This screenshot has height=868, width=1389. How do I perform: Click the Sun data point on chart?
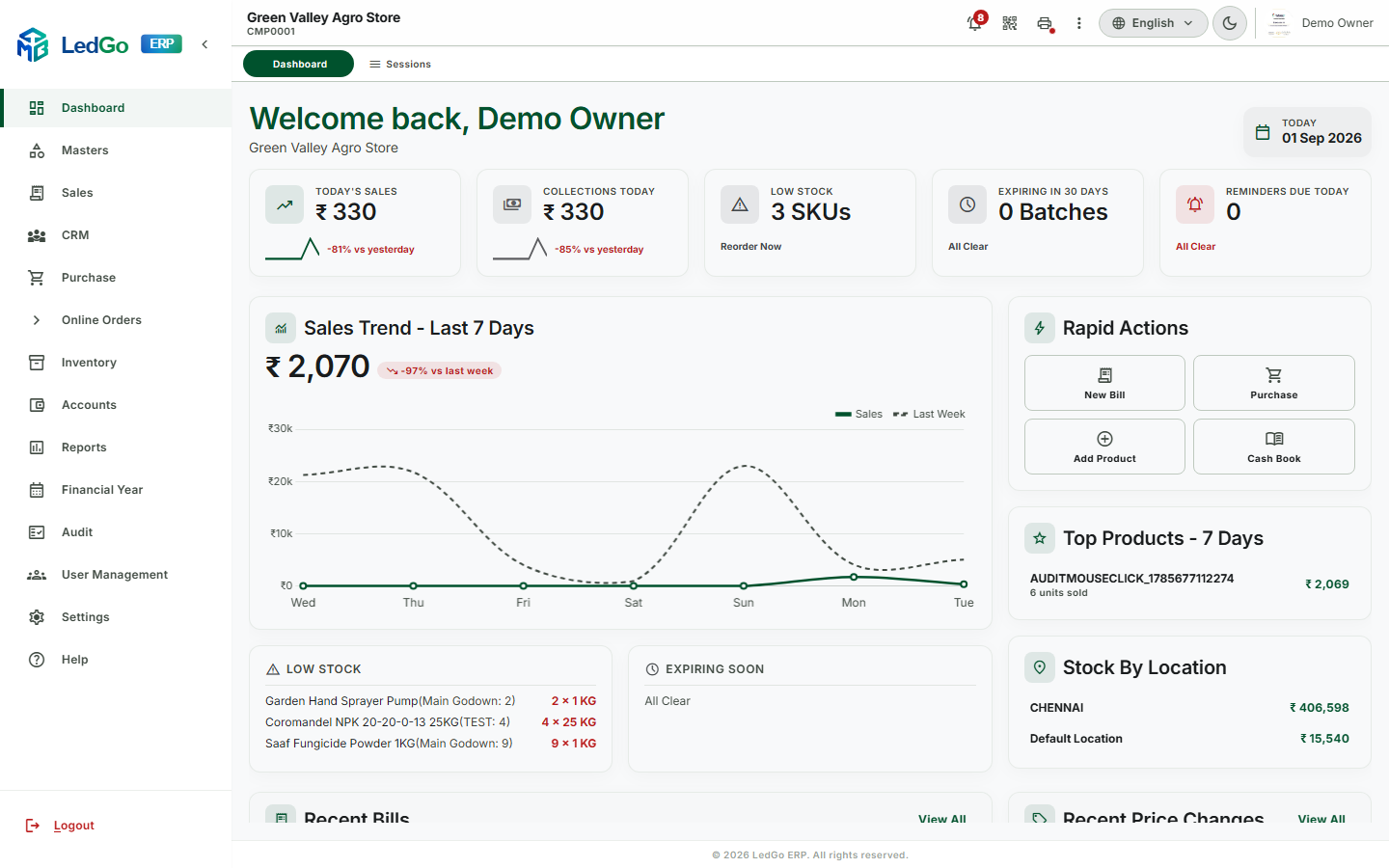tap(744, 585)
